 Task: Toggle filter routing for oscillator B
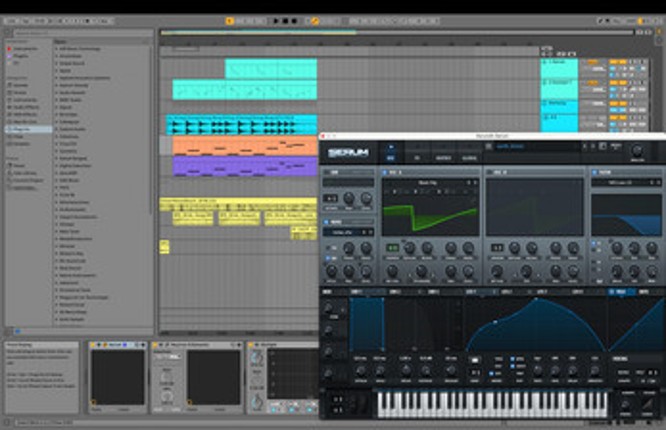[594, 251]
